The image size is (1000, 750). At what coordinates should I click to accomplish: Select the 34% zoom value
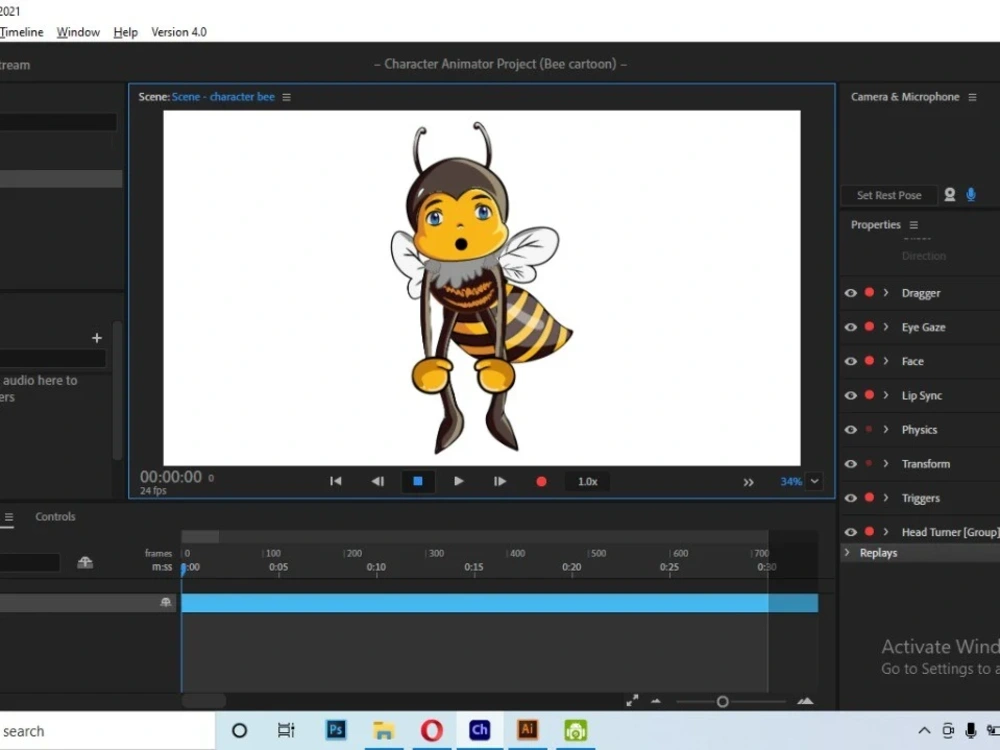pos(791,482)
